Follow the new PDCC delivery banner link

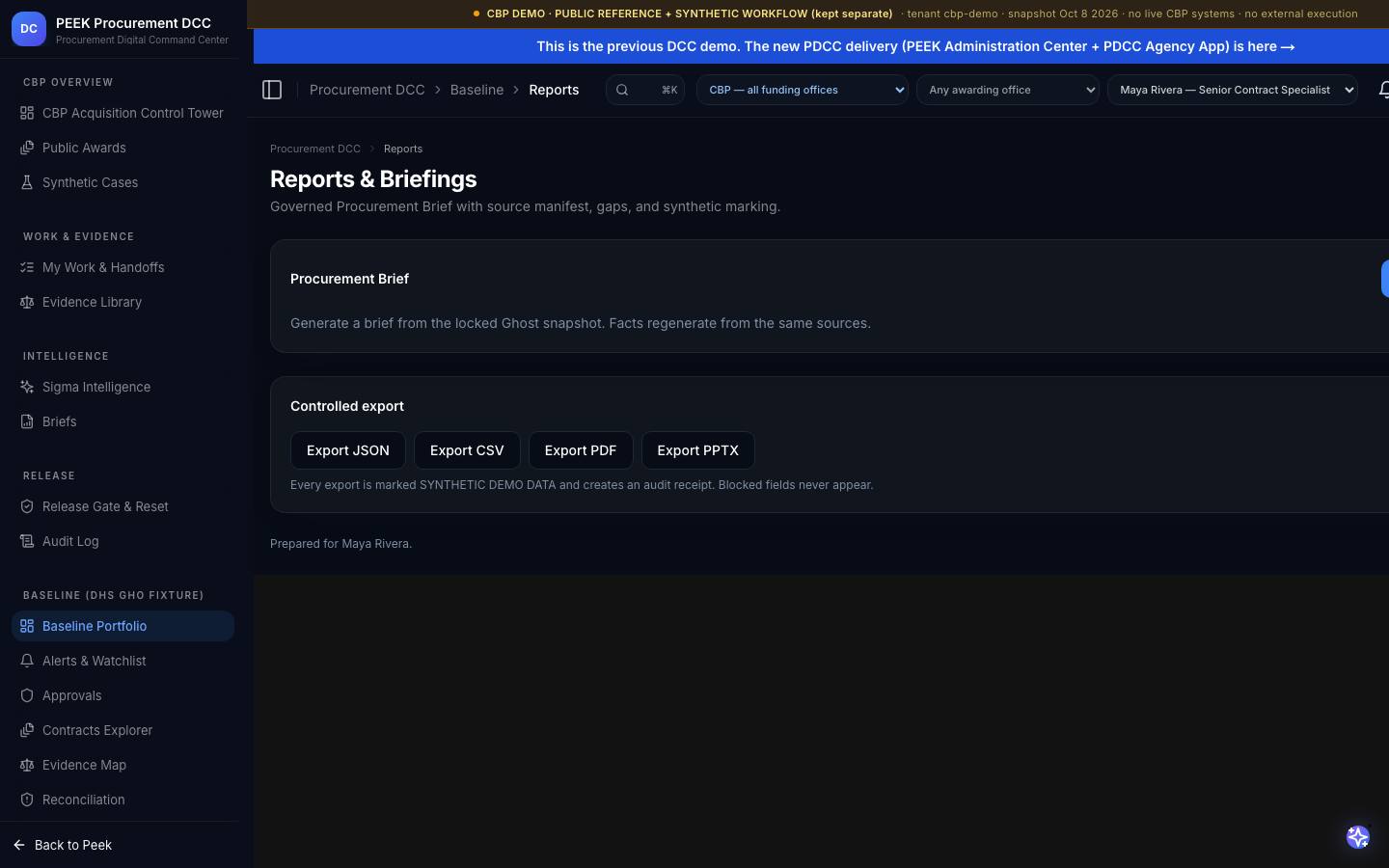point(915,46)
